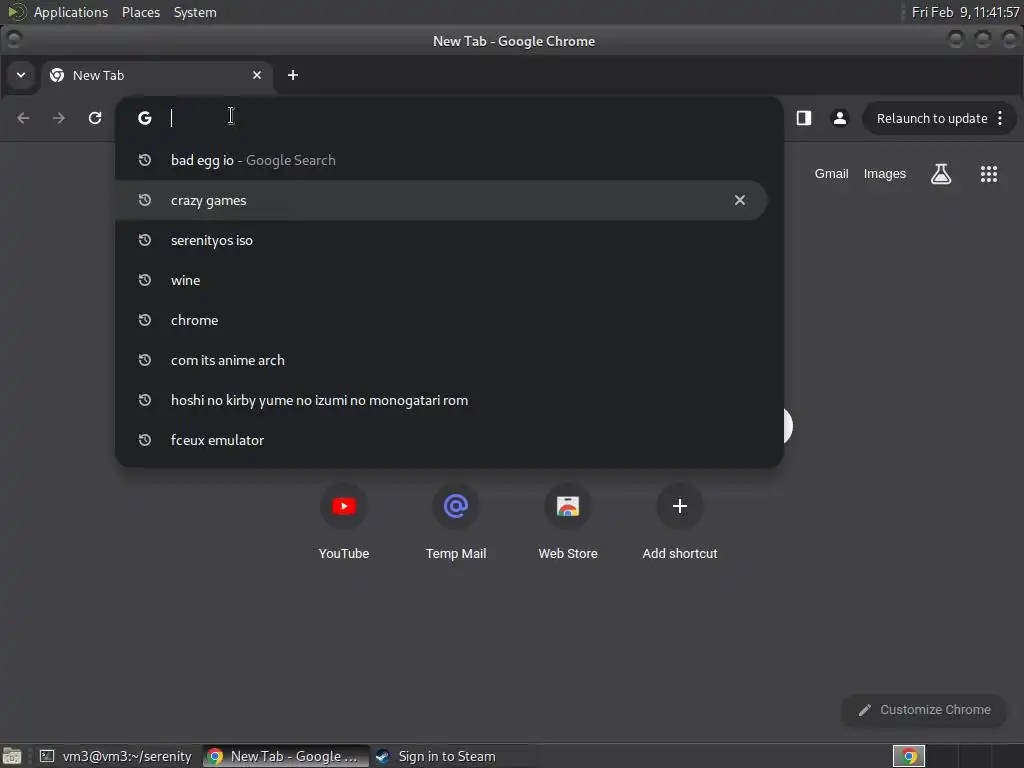1024x768 pixels.
Task: Click history icon beside serenityos iso
Action: 145,240
